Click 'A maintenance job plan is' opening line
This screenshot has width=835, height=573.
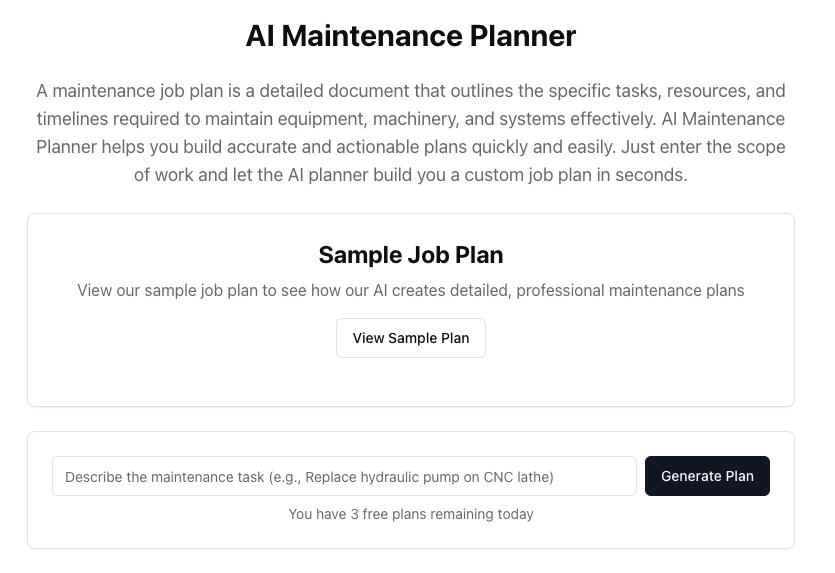point(411,91)
